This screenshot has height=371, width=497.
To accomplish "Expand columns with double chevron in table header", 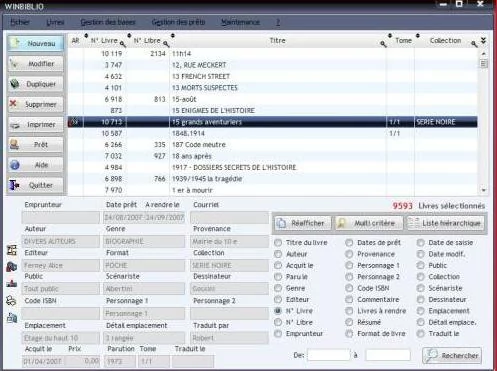I will (483, 41).
